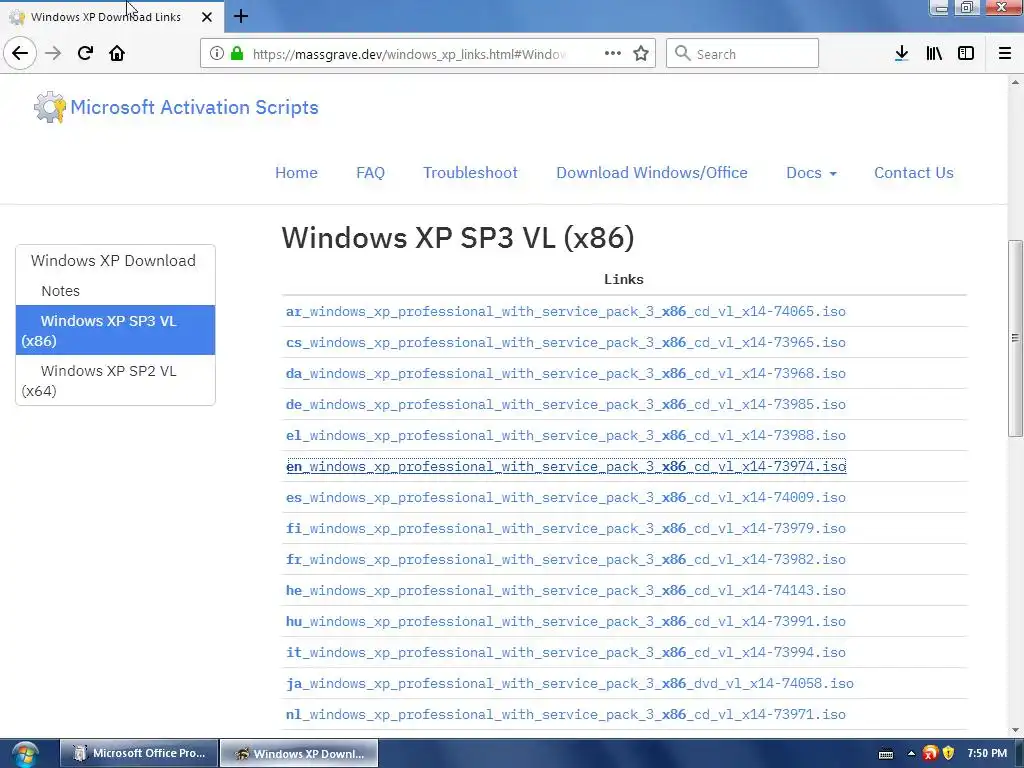Click the browser Search box
This screenshot has height=768, width=1024.
(742, 54)
